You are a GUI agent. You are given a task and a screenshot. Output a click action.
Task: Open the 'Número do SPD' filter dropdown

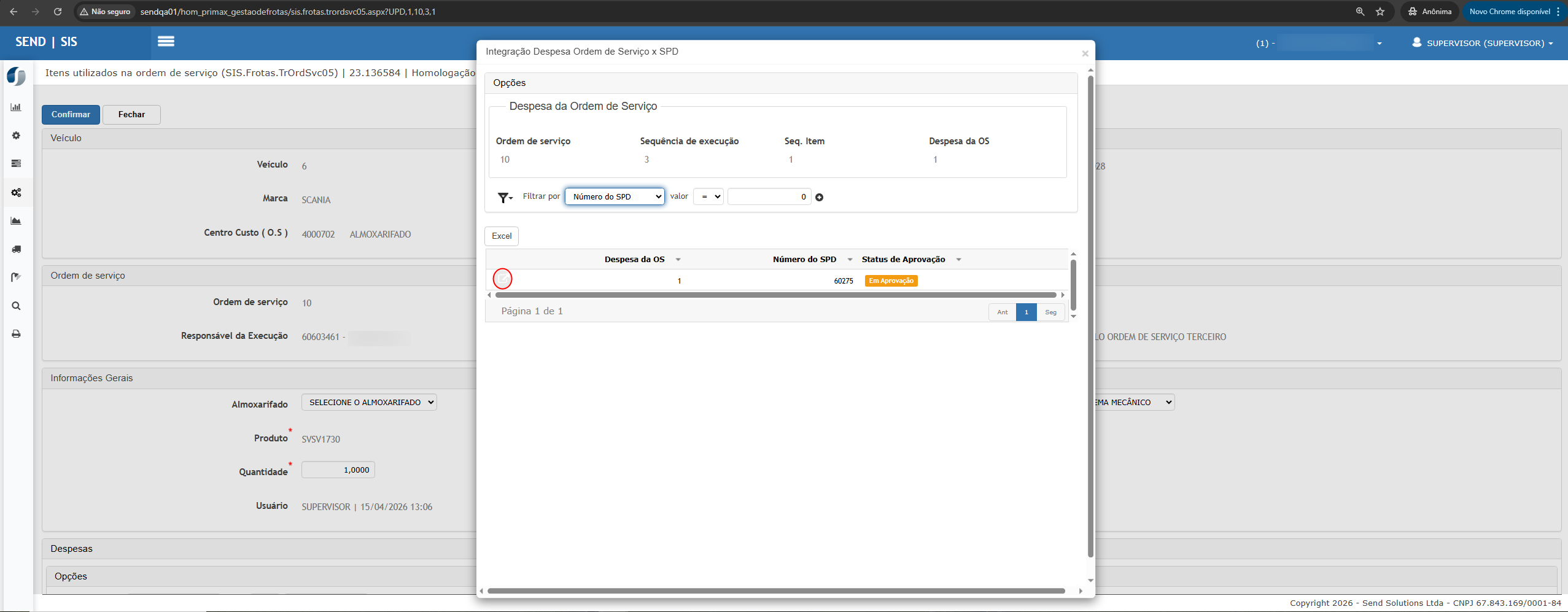click(x=615, y=196)
